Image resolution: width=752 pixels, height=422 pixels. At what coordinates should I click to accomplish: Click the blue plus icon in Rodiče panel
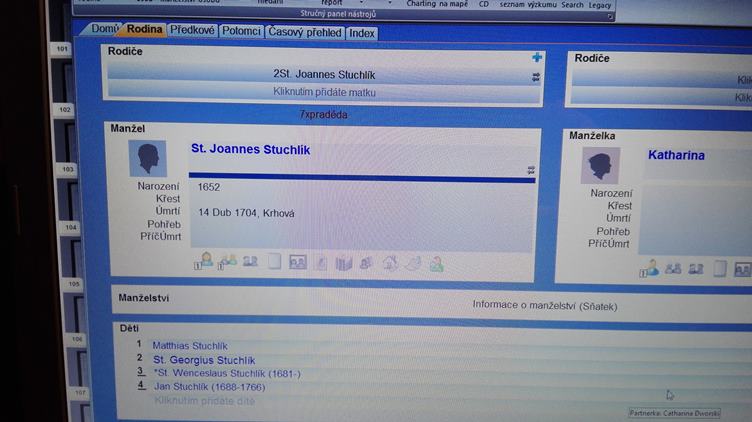537,57
